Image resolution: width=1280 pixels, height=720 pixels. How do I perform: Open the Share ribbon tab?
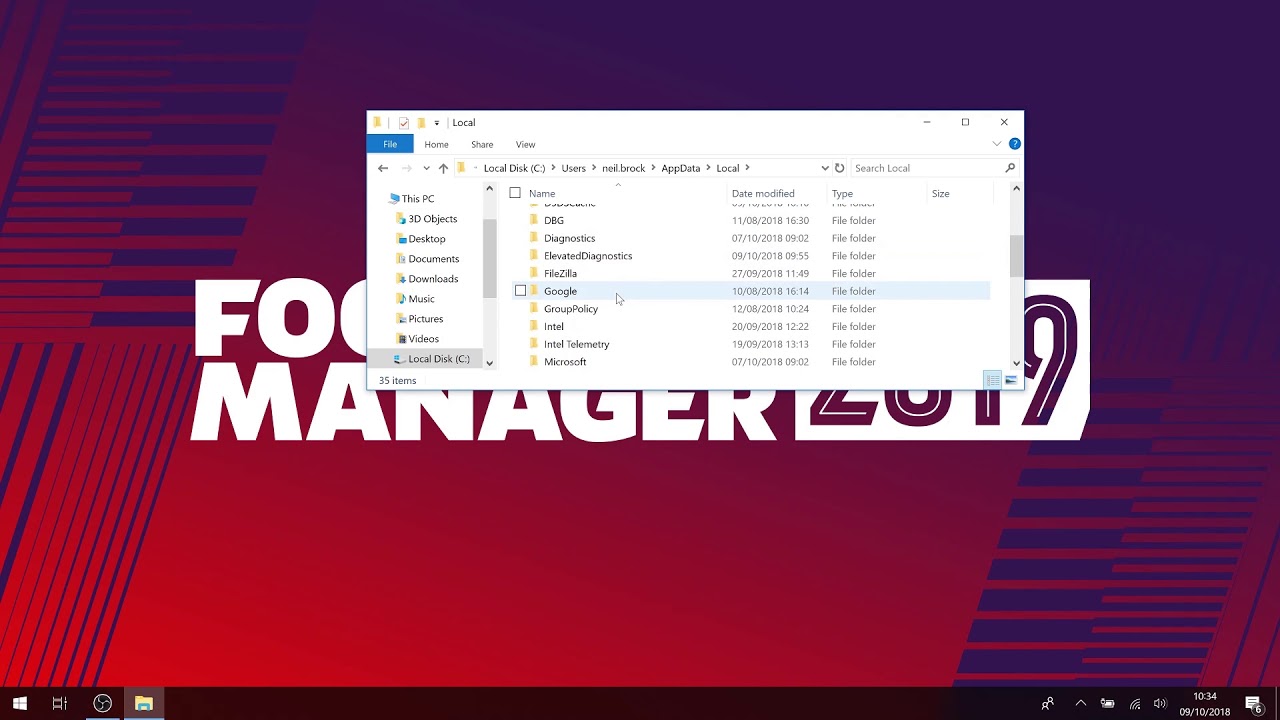[482, 144]
